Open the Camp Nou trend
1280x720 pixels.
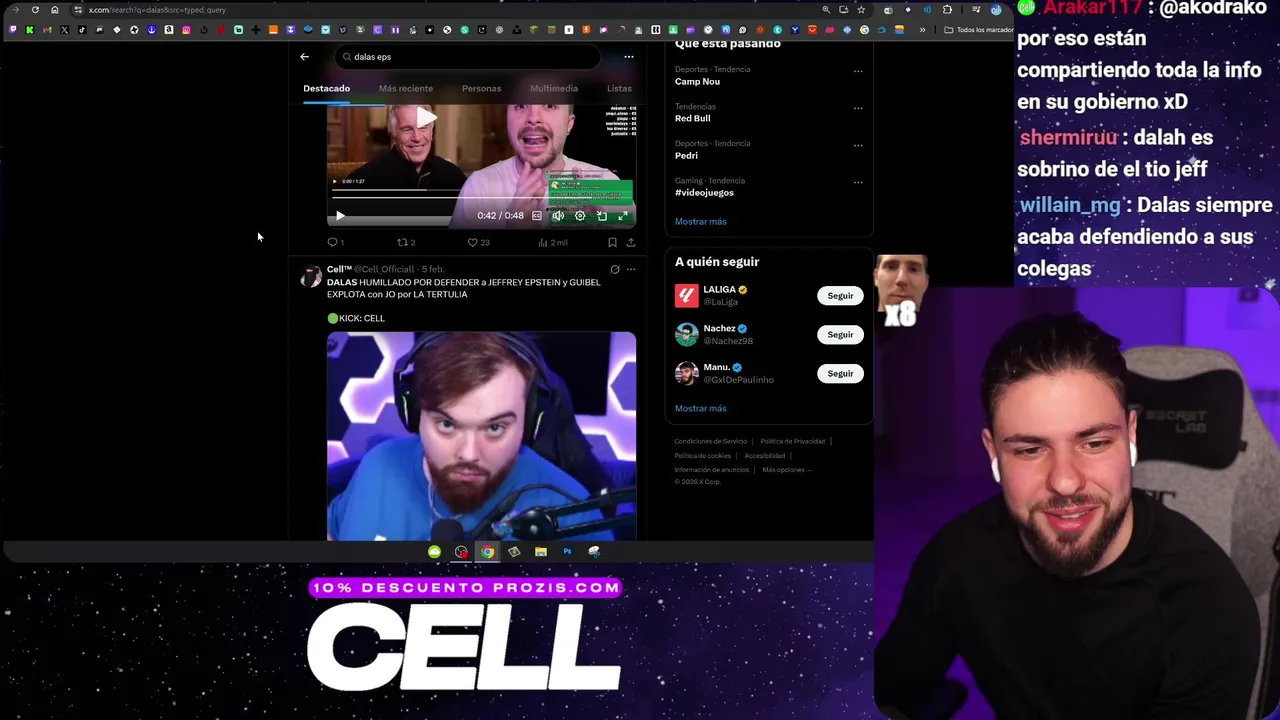click(697, 81)
